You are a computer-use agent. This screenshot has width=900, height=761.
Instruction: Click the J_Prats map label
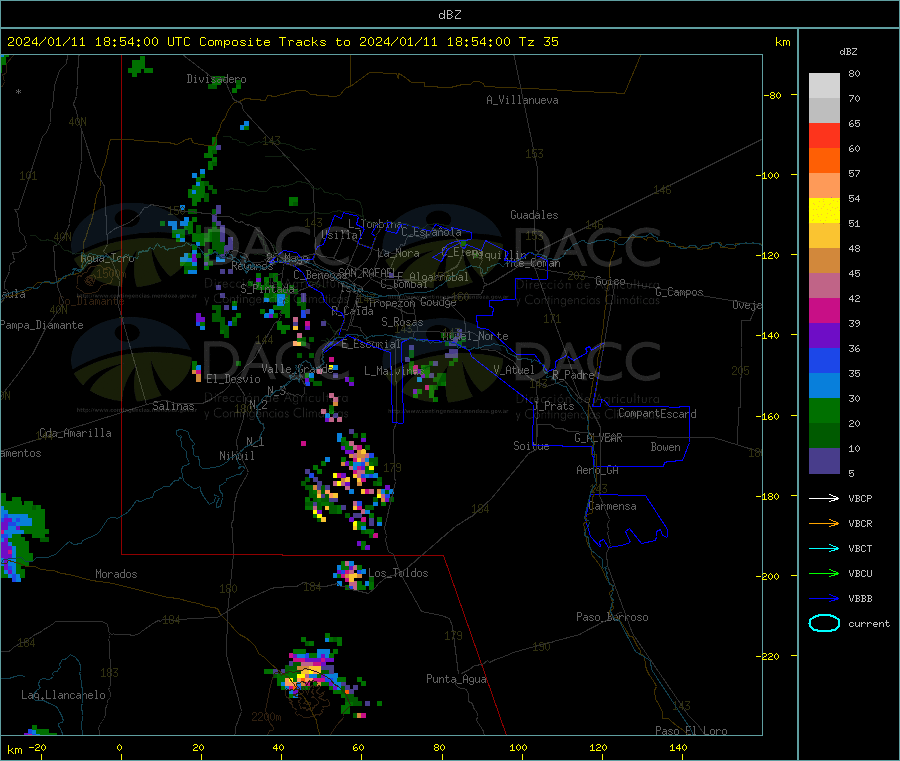click(553, 406)
